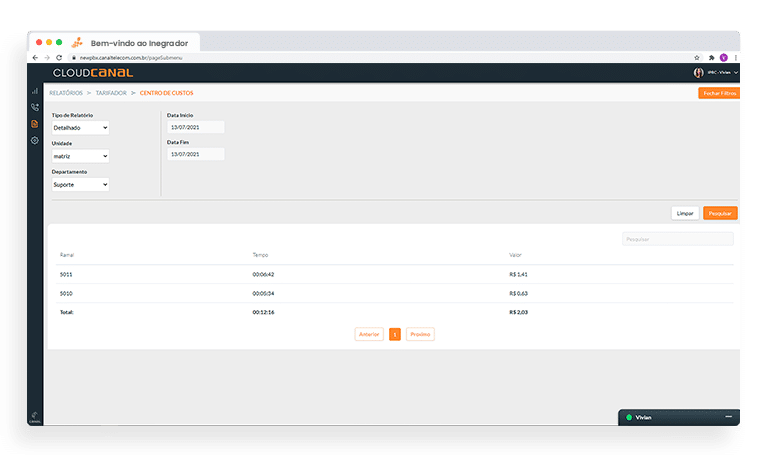Viewport: 767px width, 456px height.
Task: Reload the page with refresh icon
Action: (59, 58)
